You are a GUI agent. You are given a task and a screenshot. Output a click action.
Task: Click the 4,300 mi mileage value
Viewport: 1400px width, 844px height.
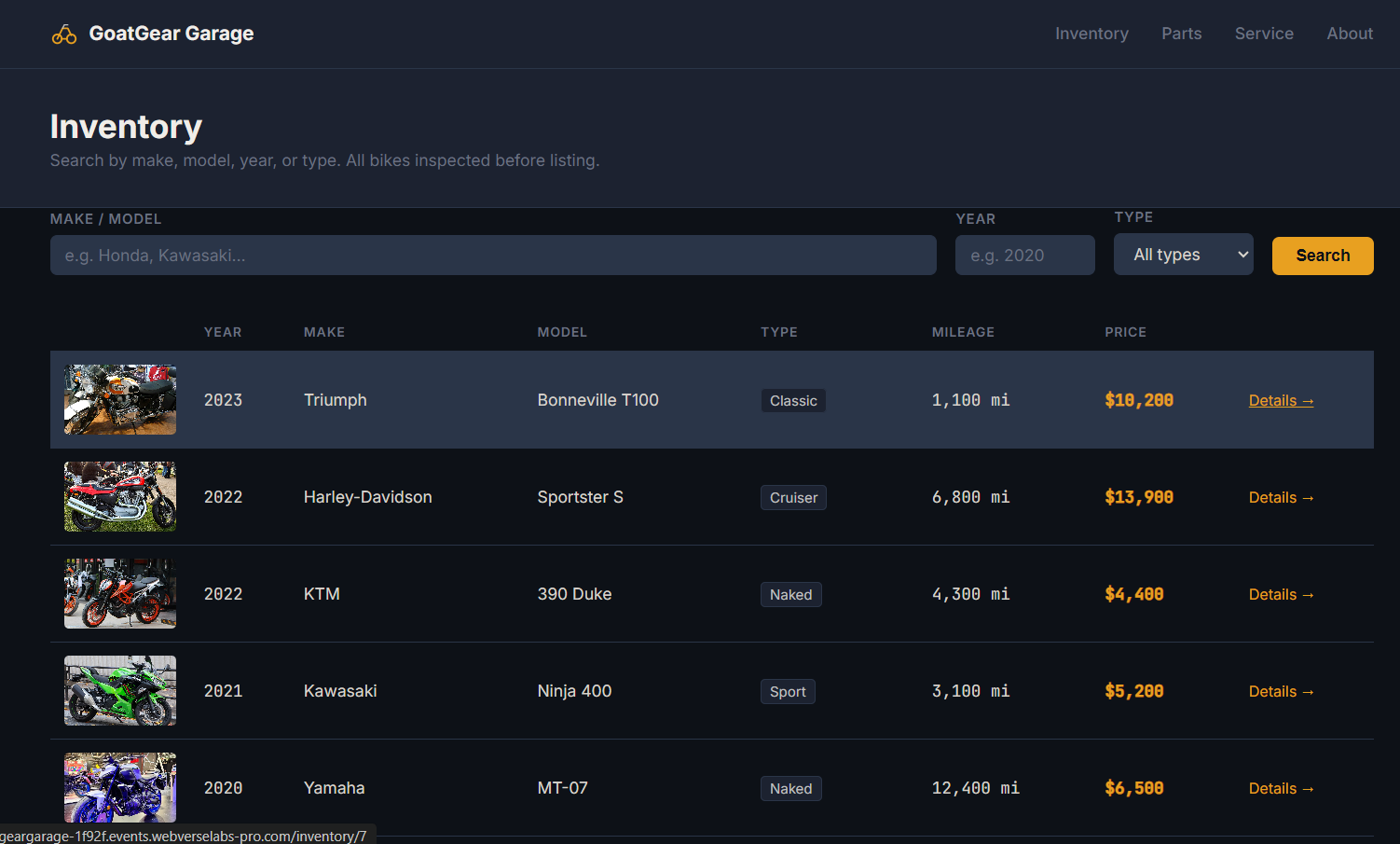point(971,594)
